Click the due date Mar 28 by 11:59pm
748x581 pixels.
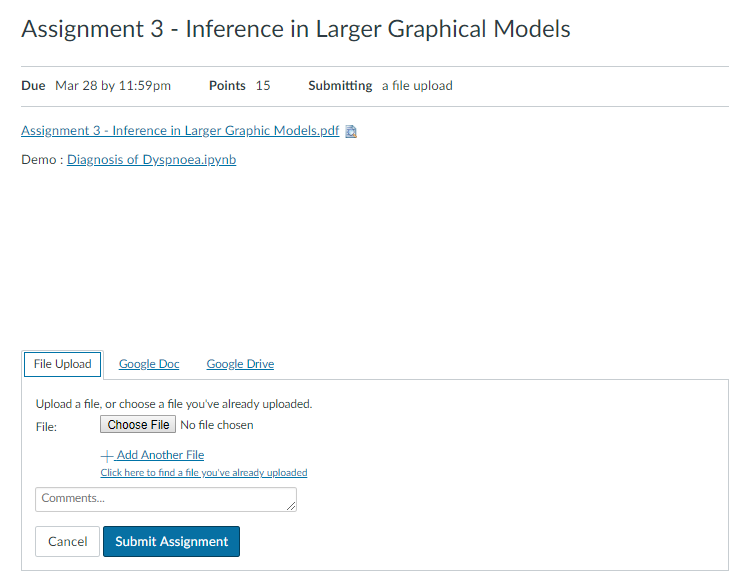(x=113, y=86)
